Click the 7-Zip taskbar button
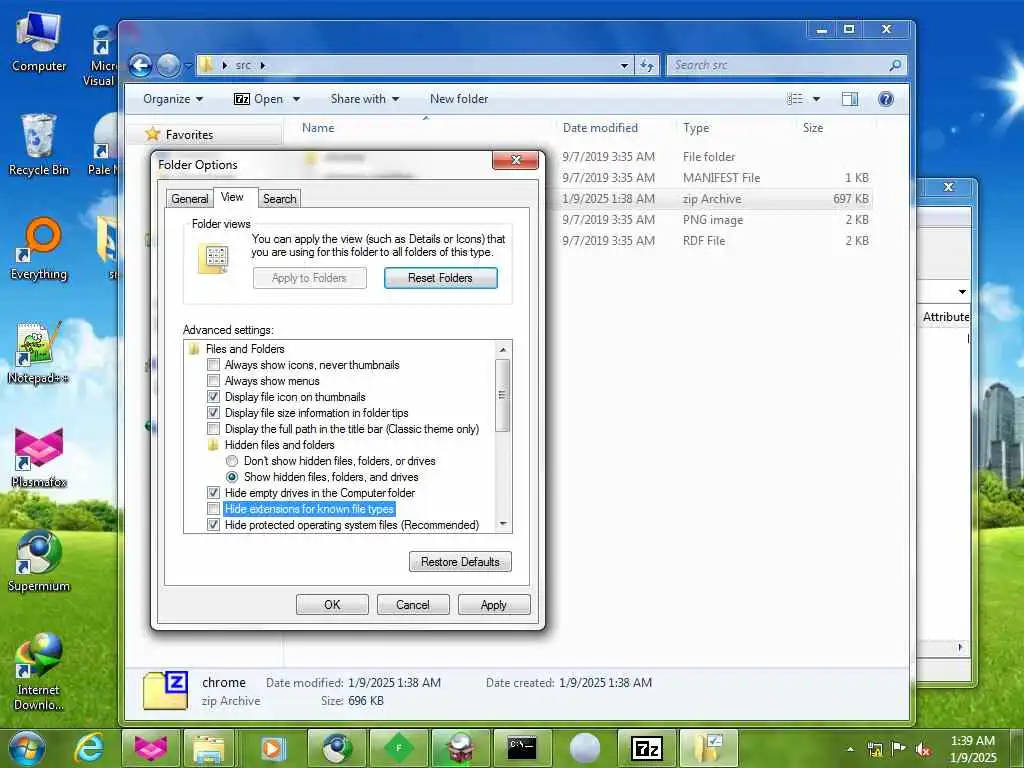 [x=646, y=748]
